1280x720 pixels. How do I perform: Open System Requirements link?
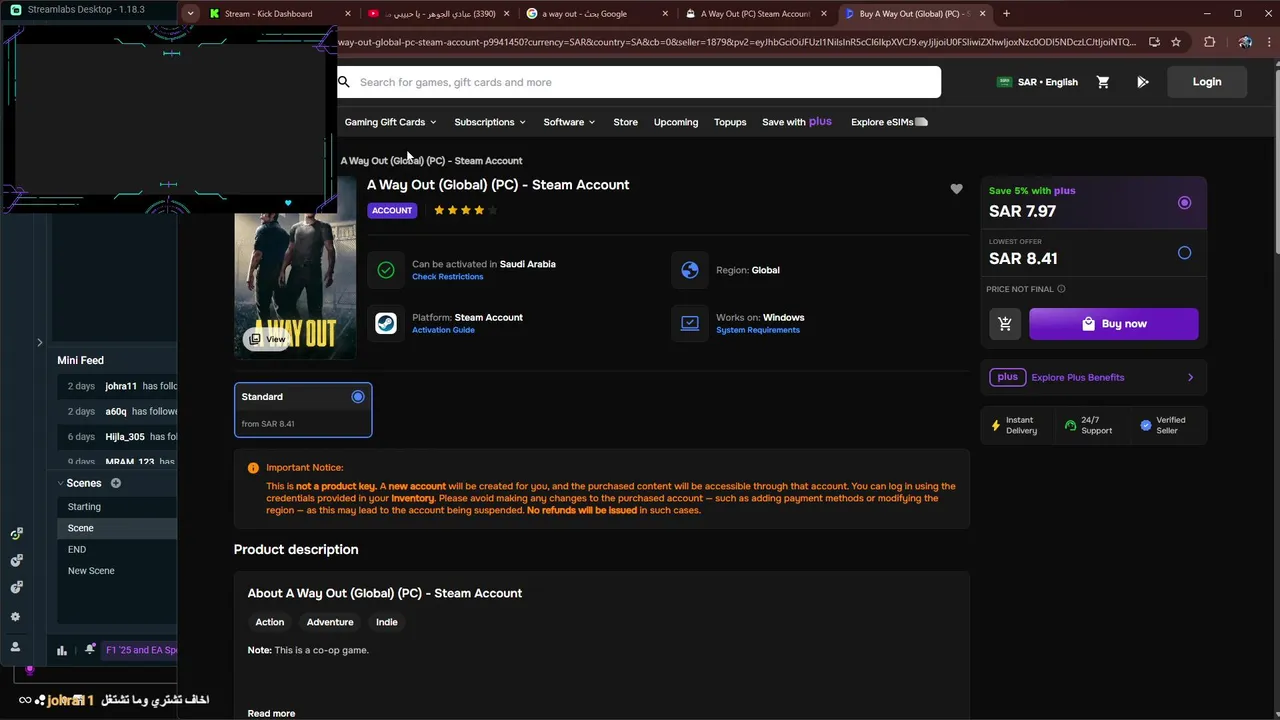(x=758, y=330)
